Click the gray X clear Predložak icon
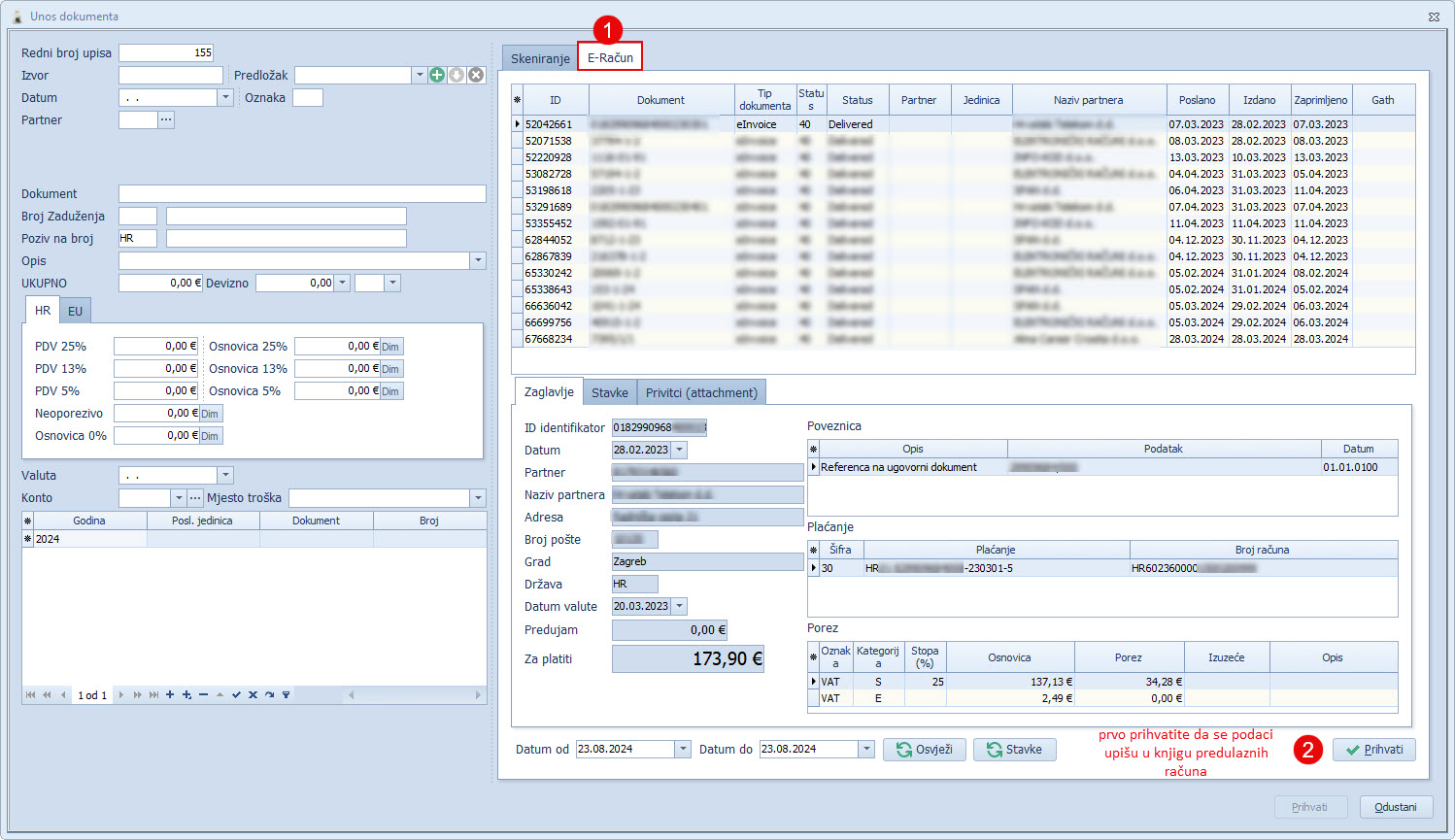The width and height of the screenshot is (1455, 840). tap(476, 75)
